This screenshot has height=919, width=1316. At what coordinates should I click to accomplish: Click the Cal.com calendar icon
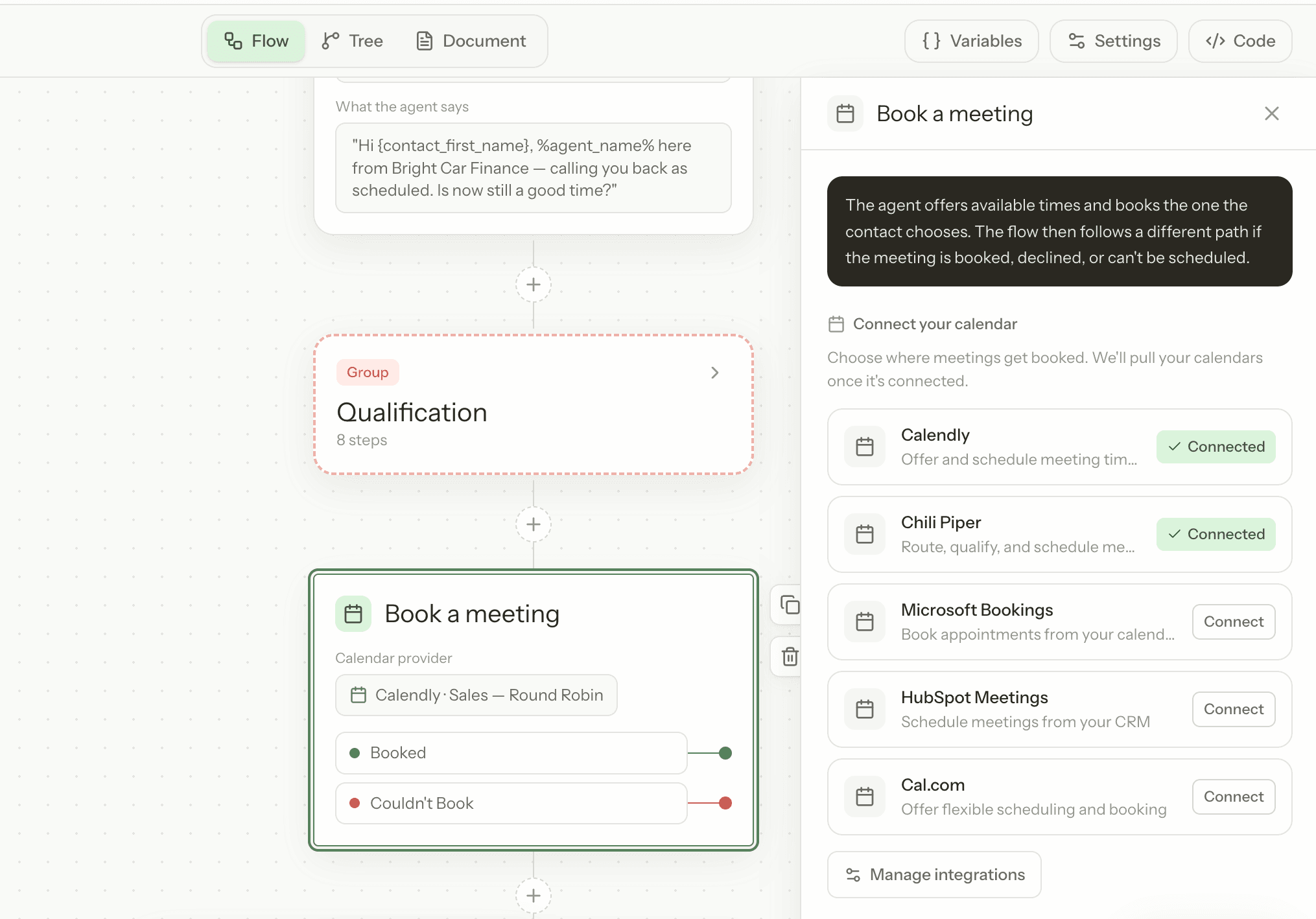coord(865,797)
